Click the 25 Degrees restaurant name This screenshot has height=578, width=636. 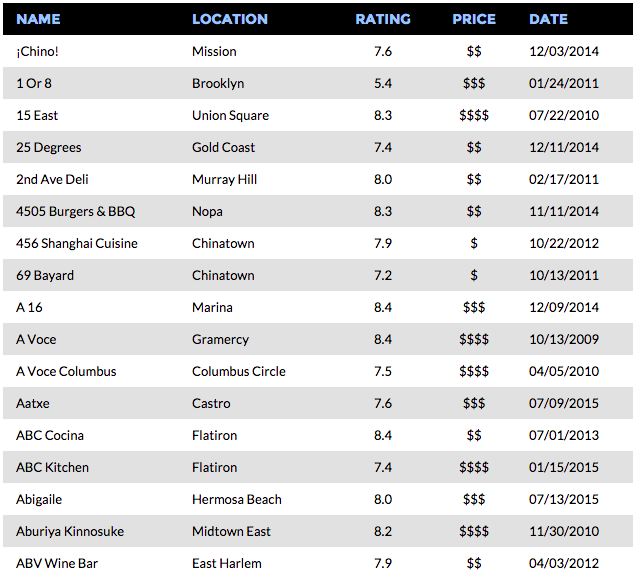49,148
